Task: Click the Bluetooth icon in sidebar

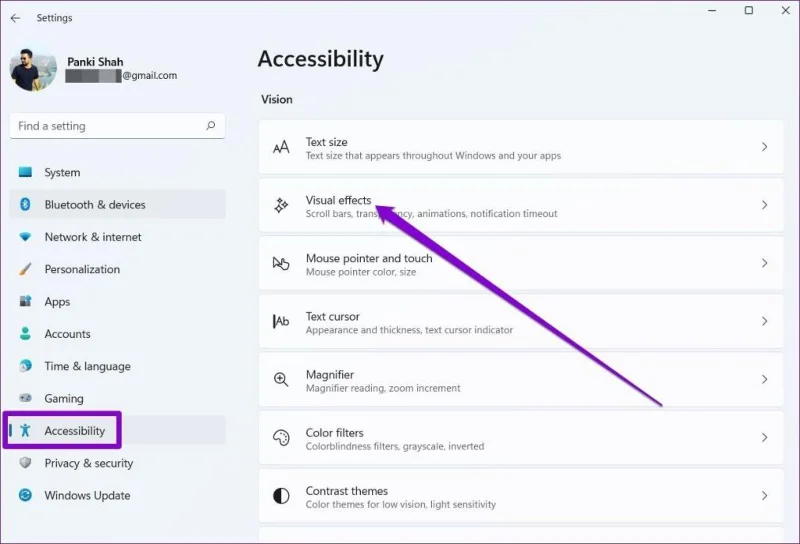Action: (x=25, y=204)
